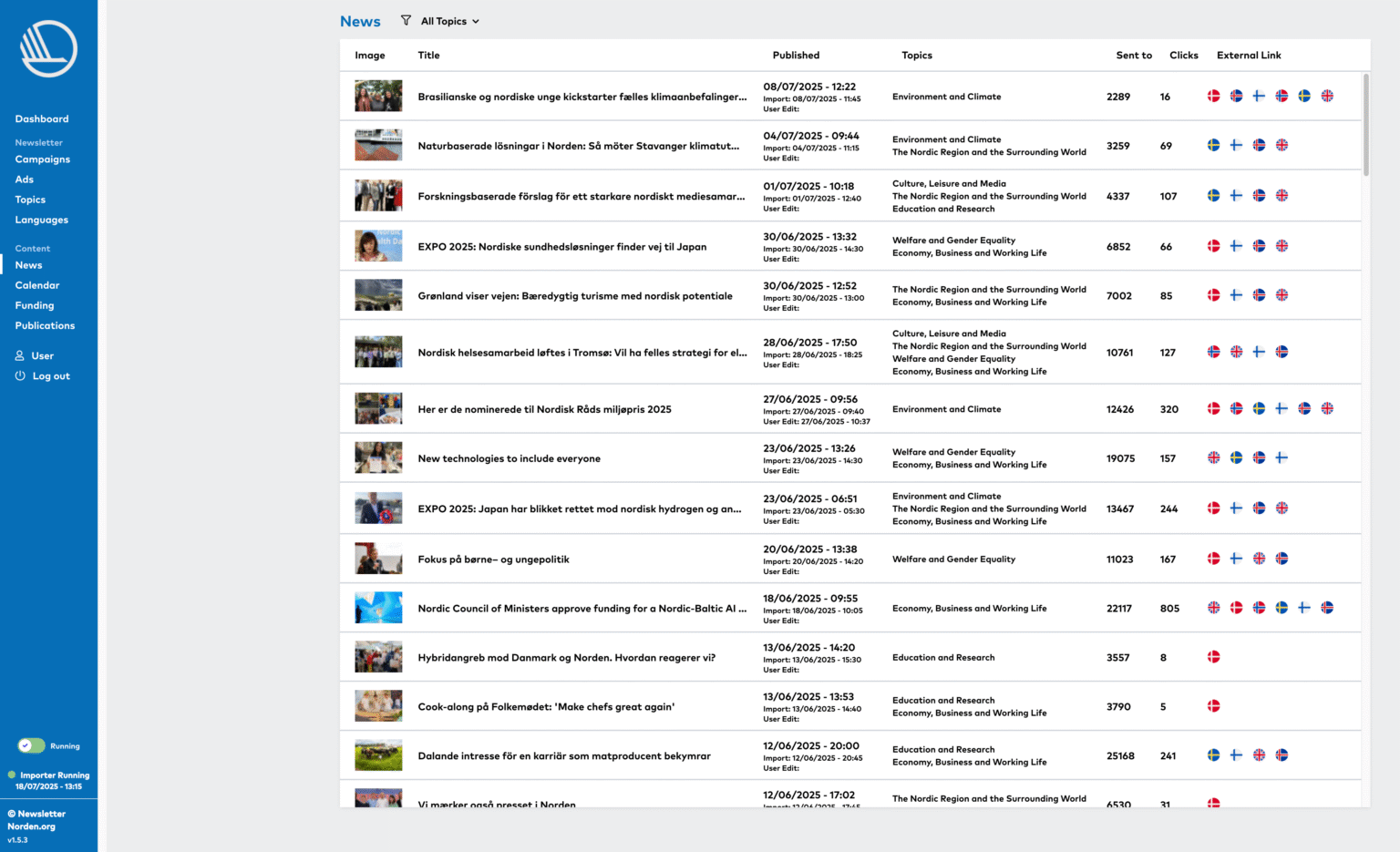Open article 'New technologies to include everyone'
Screen dimensions: 1400x852
click(x=509, y=458)
